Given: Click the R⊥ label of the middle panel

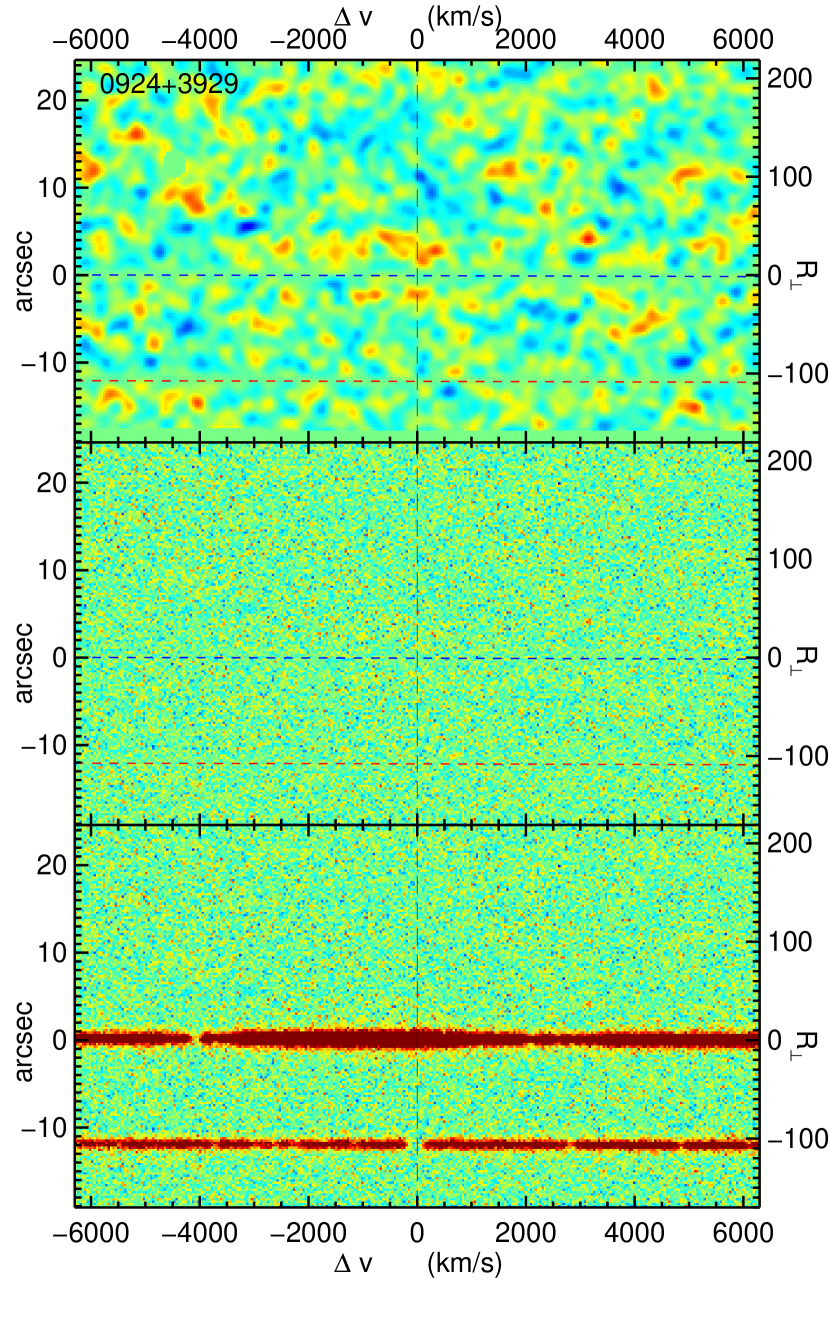Looking at the screenshot, I should 806,657.
